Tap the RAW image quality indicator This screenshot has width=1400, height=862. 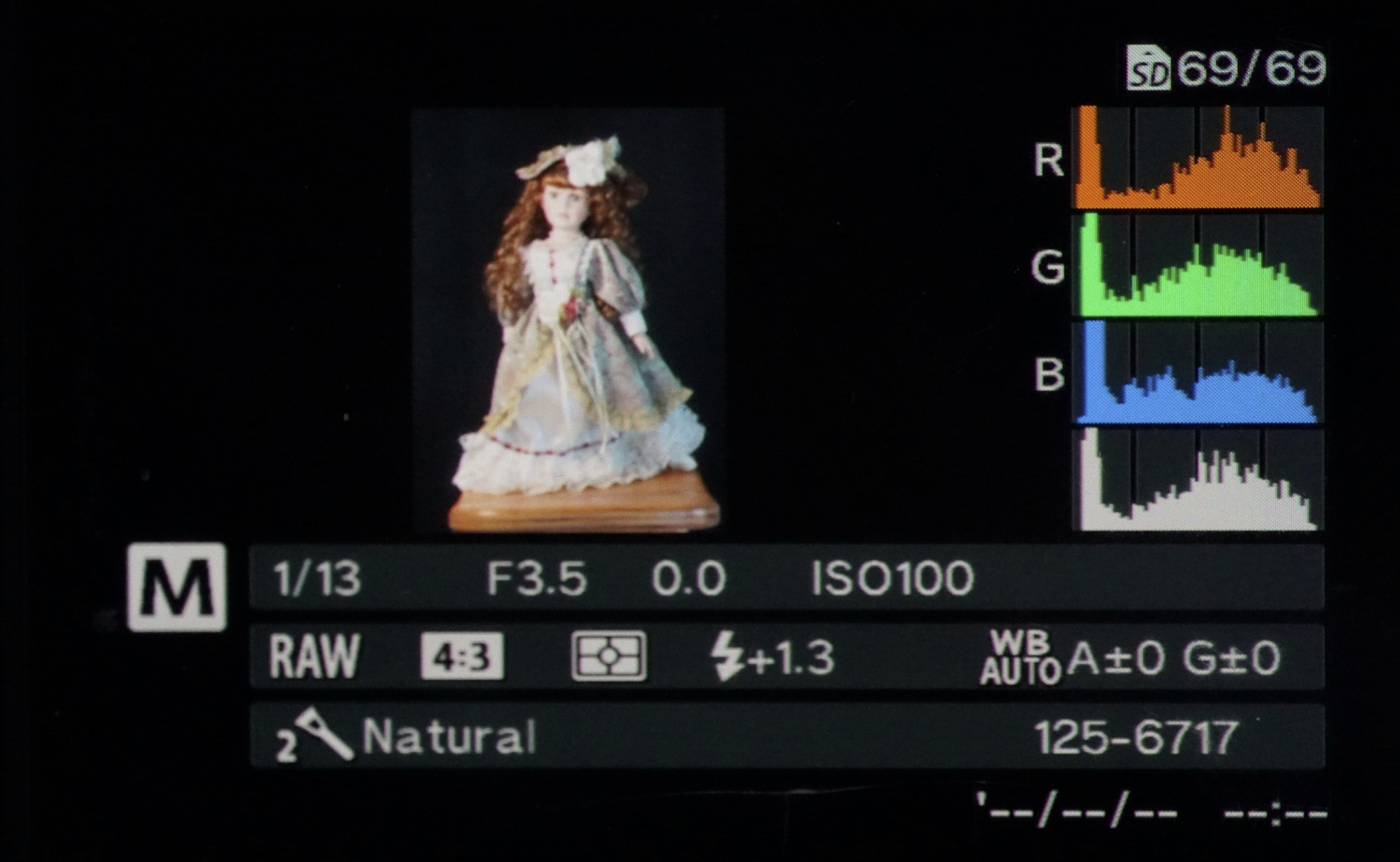(x=315, y=656)
